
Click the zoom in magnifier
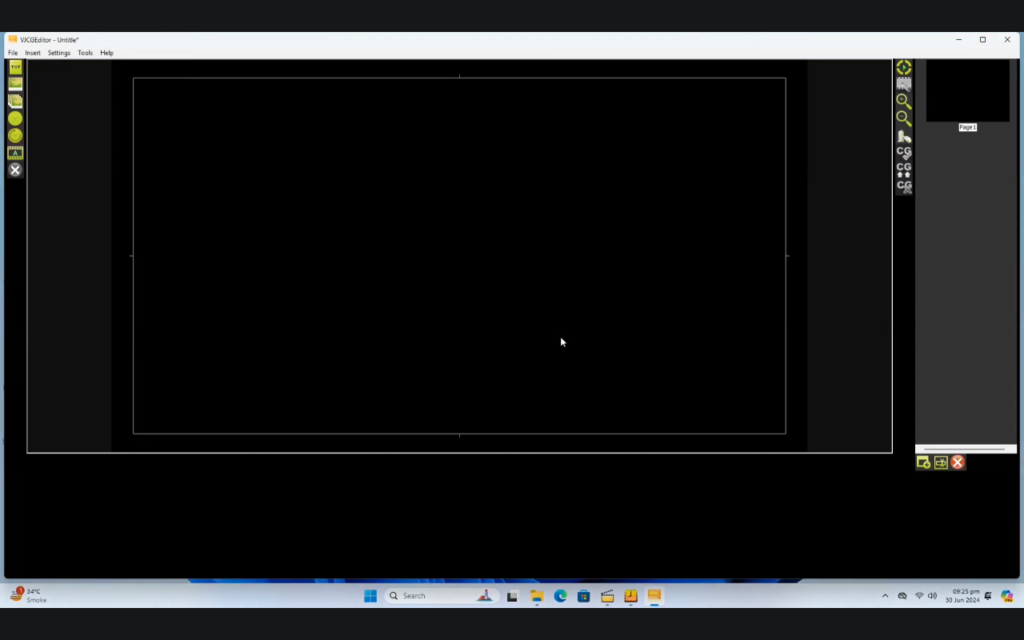click(904, 101)
